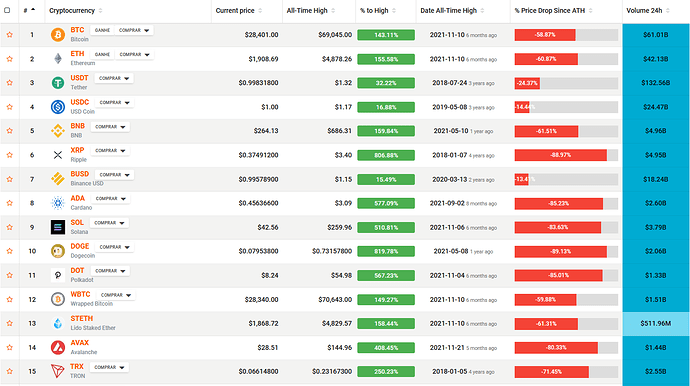Click the Bitcoin logo icon
The image size is (690, 386).
(58, 35)
